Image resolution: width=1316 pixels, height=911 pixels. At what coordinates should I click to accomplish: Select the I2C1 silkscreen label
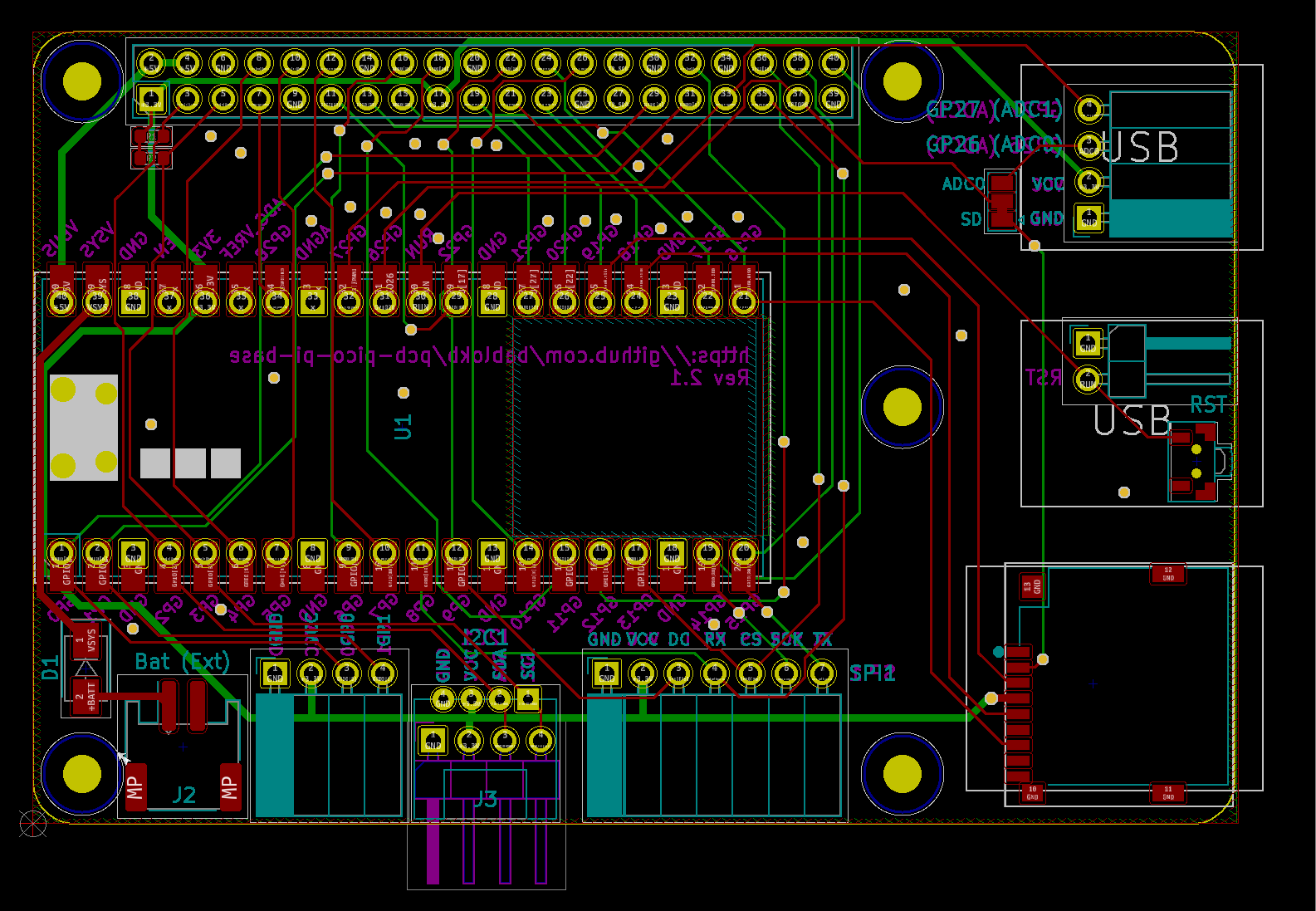click(485, 638)
